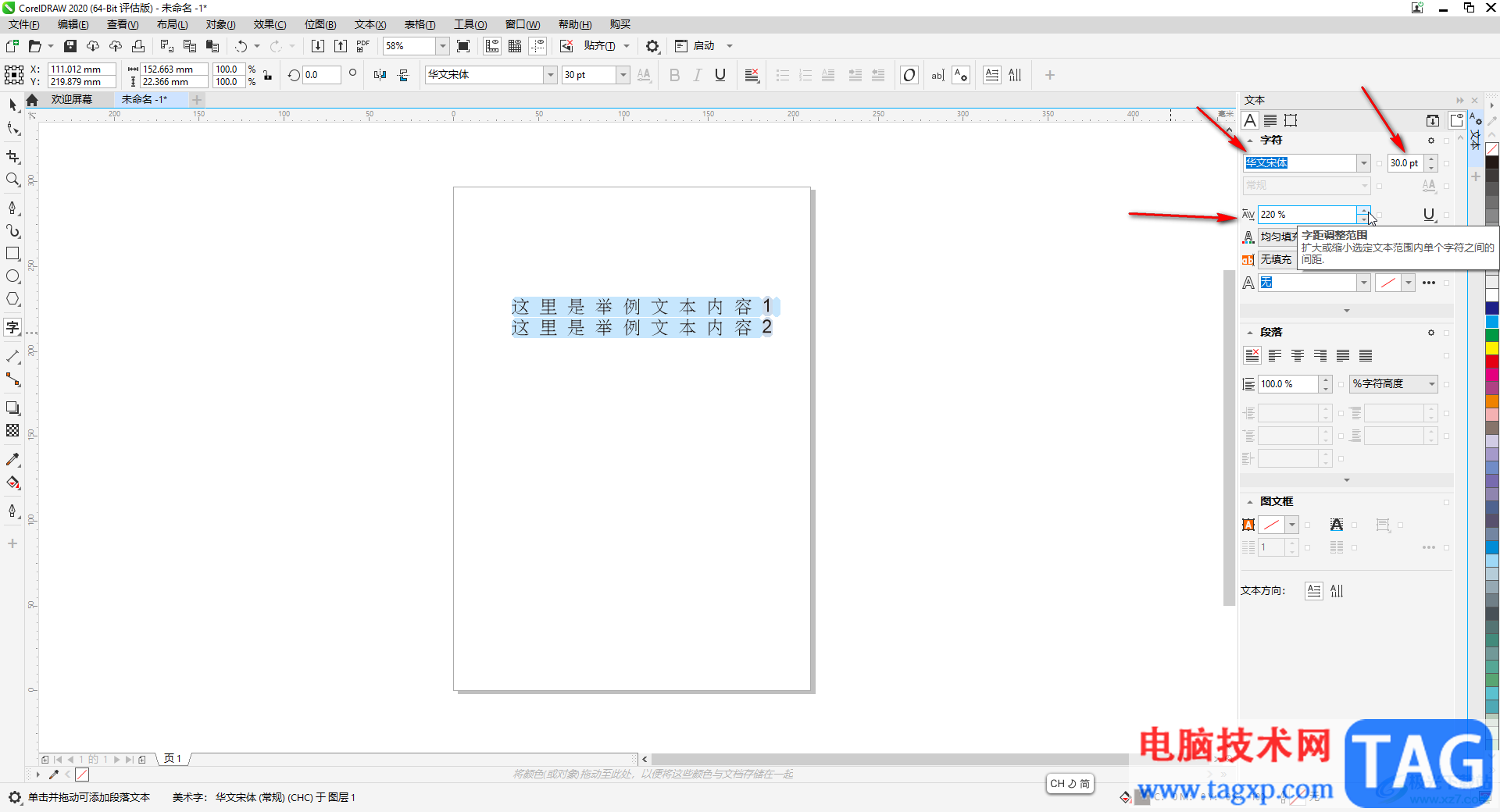Image resolution: width=1500 pixels, height=812 pixels.
Task: Open the interactive OpenType O icon
Action: [909, 75]
